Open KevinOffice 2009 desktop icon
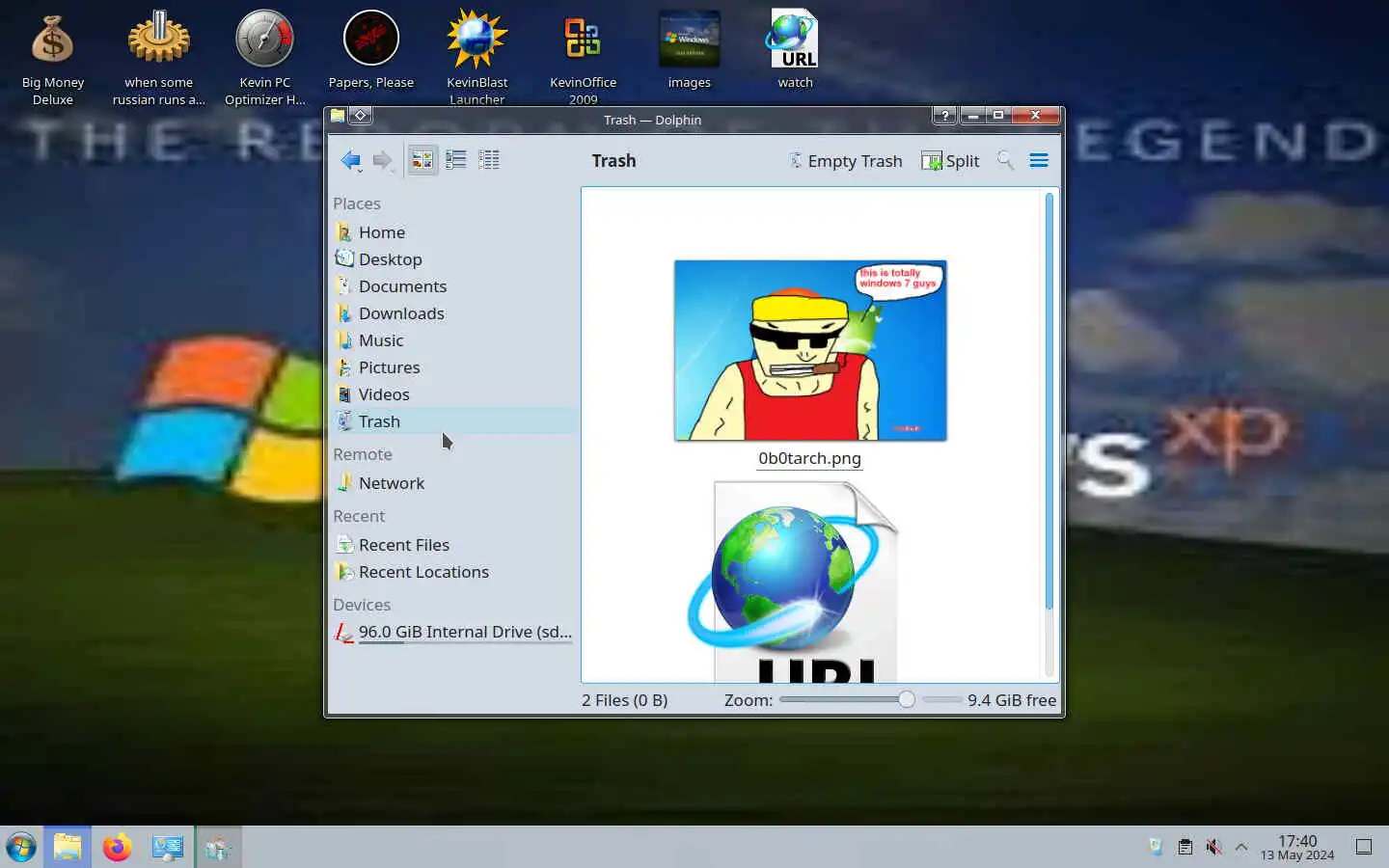This screenshot has height=868, width=1389. click(x=583, y=58)
